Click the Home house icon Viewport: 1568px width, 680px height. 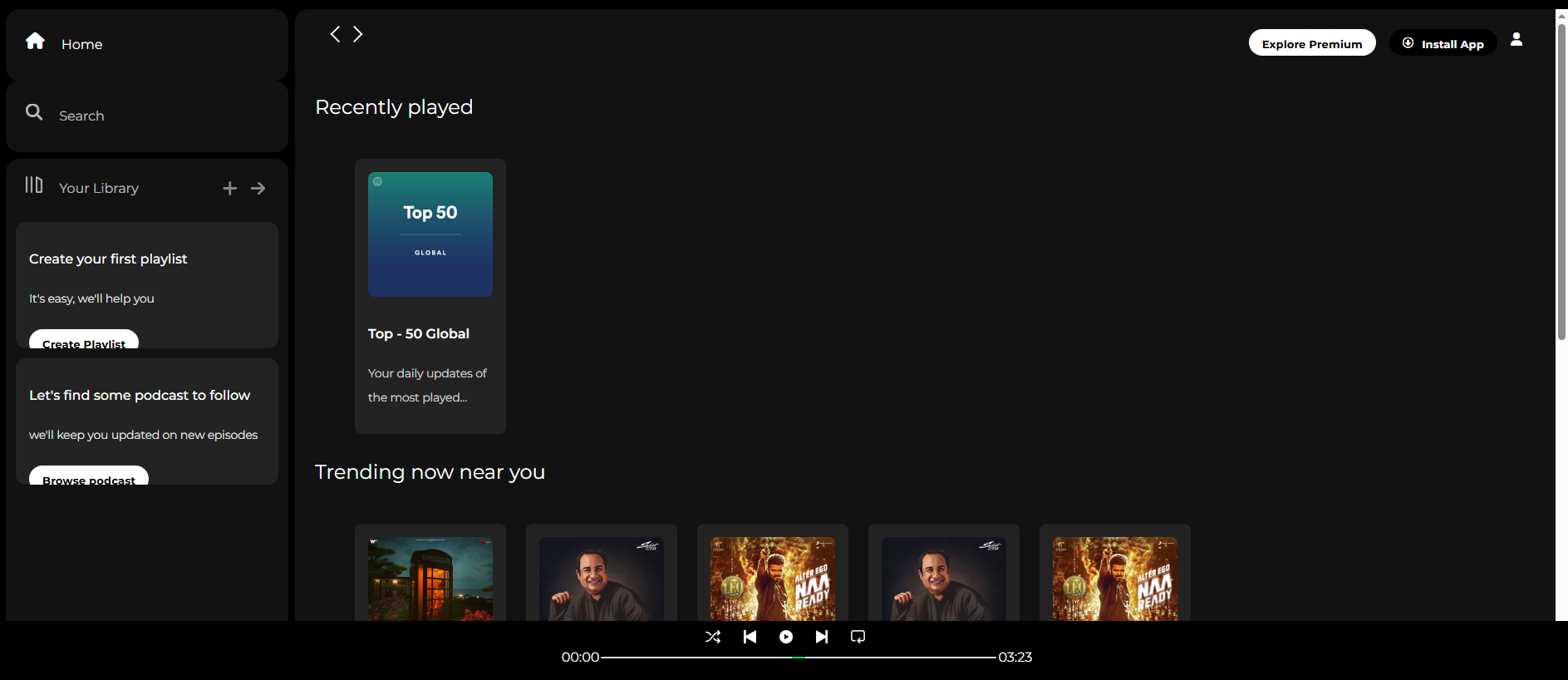coord(35,41)
